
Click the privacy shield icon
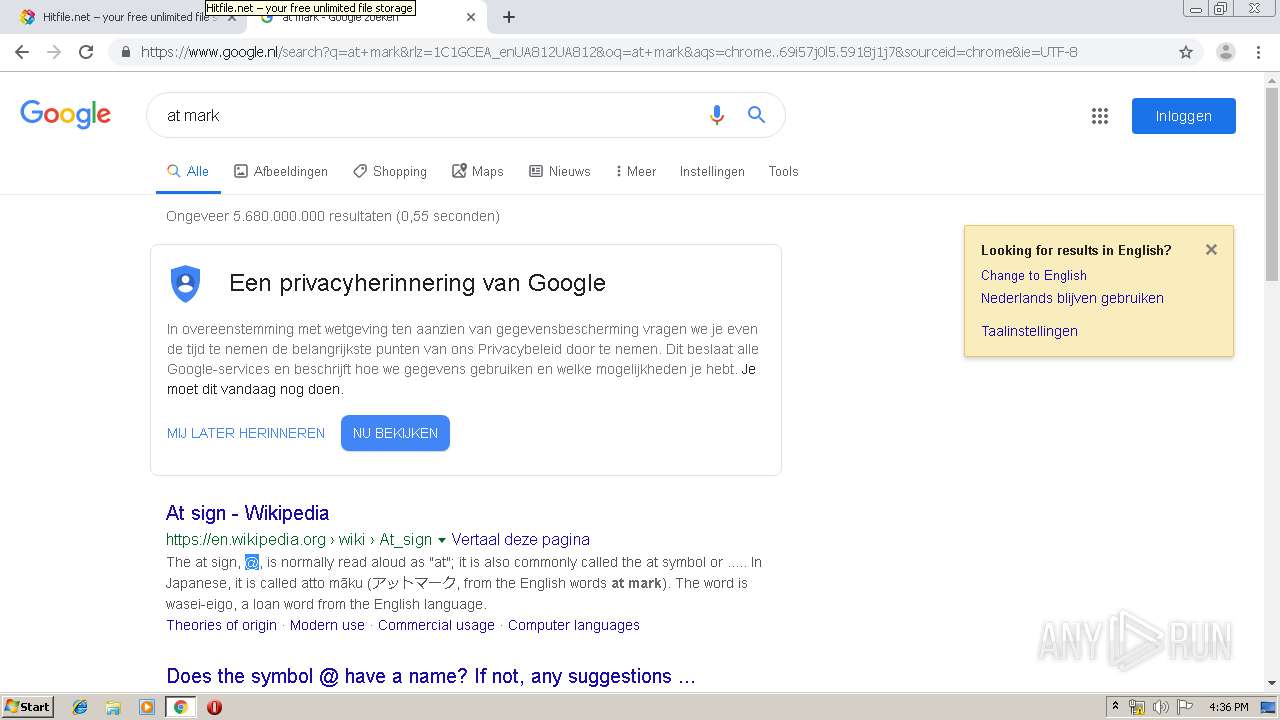tap(185, 283)
